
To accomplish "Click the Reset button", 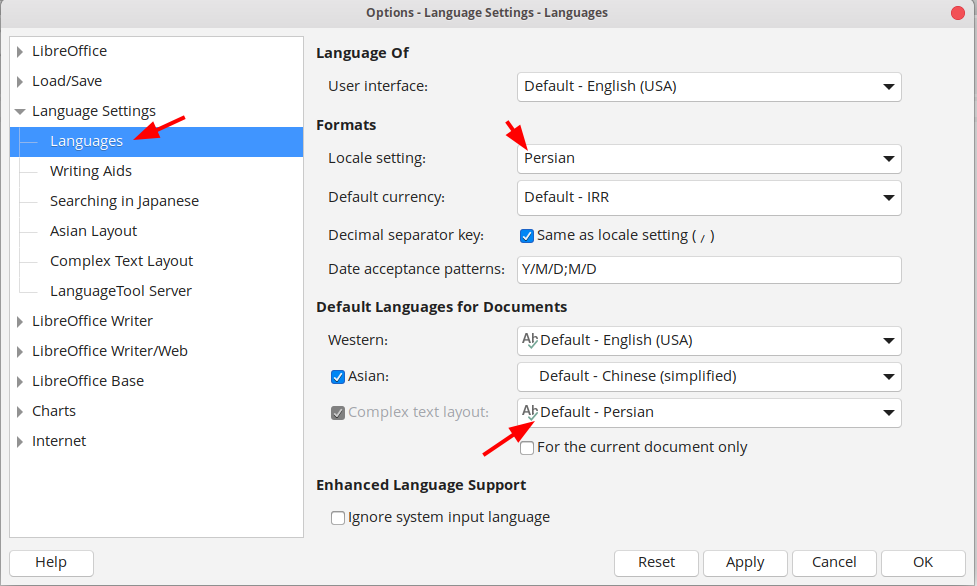I will tap(657, 563).
